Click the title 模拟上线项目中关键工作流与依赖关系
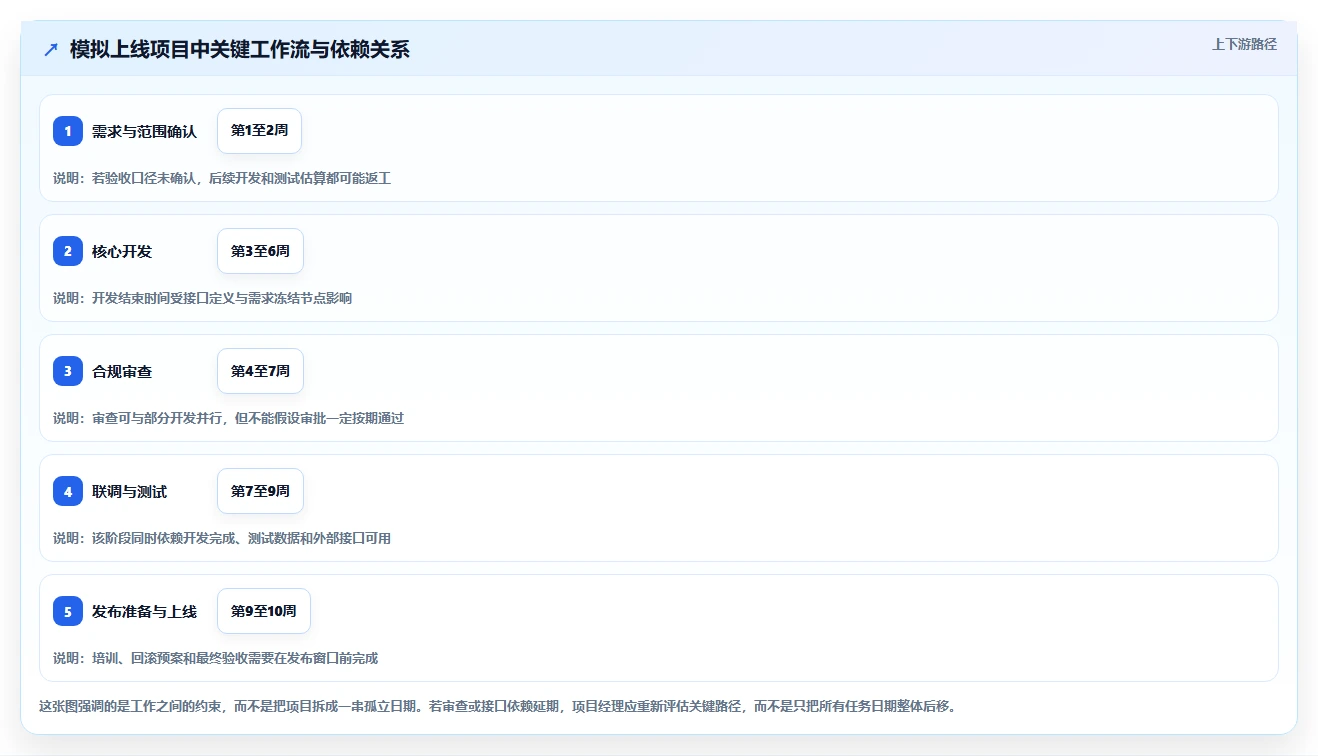 (240, 49)
